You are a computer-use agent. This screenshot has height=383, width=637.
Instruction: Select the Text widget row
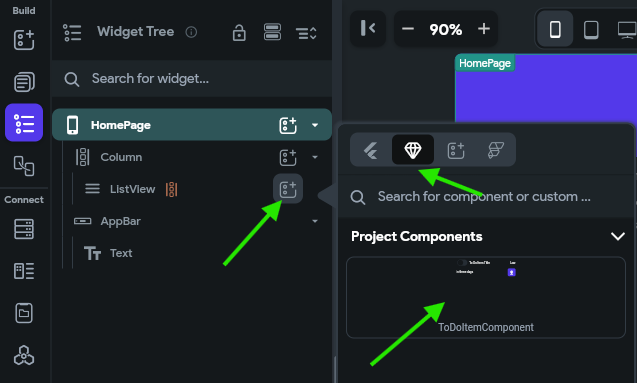coord(192,253)
